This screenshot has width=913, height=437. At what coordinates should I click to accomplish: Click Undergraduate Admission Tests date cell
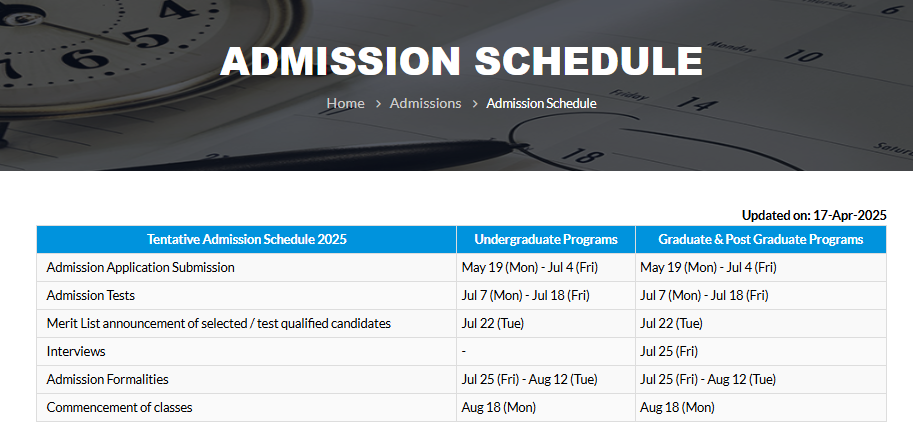coord(546,296)
